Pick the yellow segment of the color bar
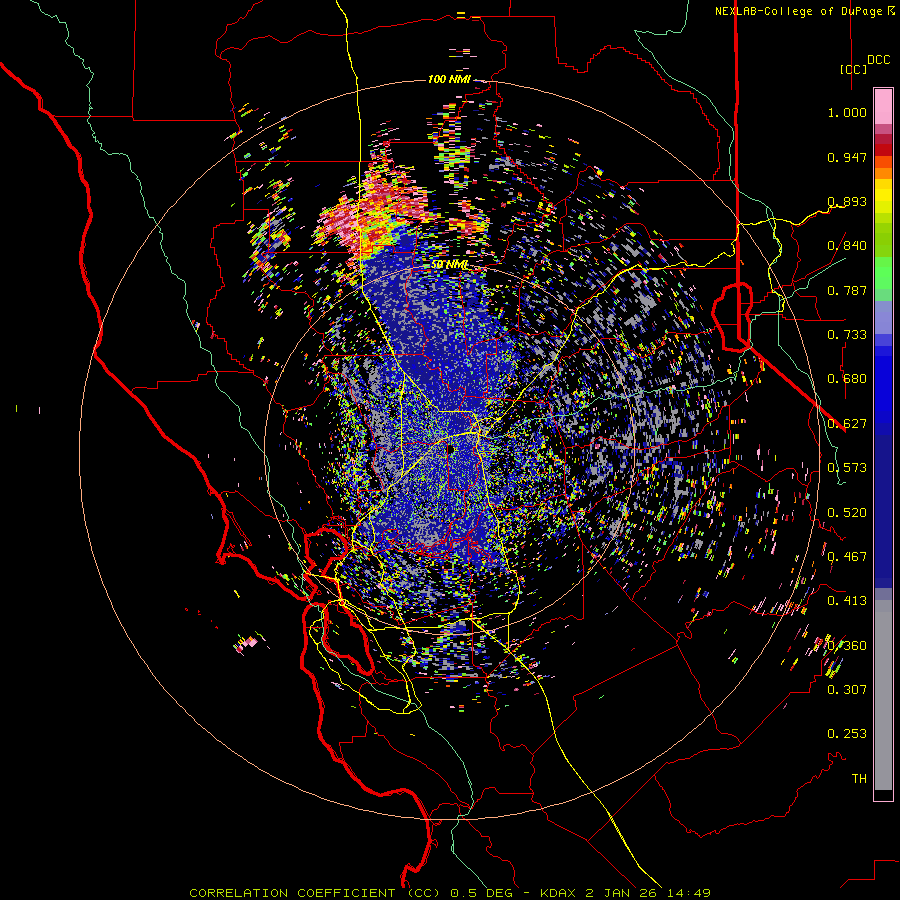This screenshot has height=900, width=900. pyautogui.click(x=883, y=196)
